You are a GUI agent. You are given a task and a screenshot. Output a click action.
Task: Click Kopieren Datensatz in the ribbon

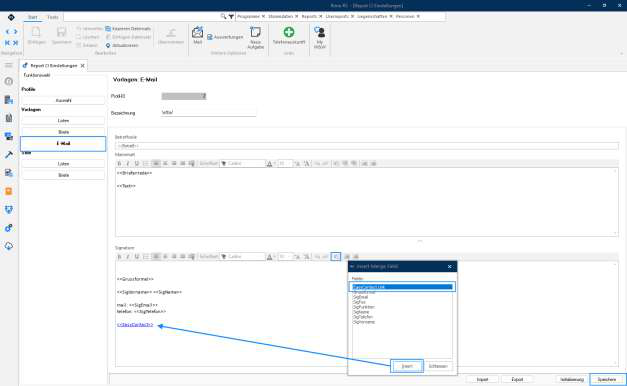(x=128, y=29)
